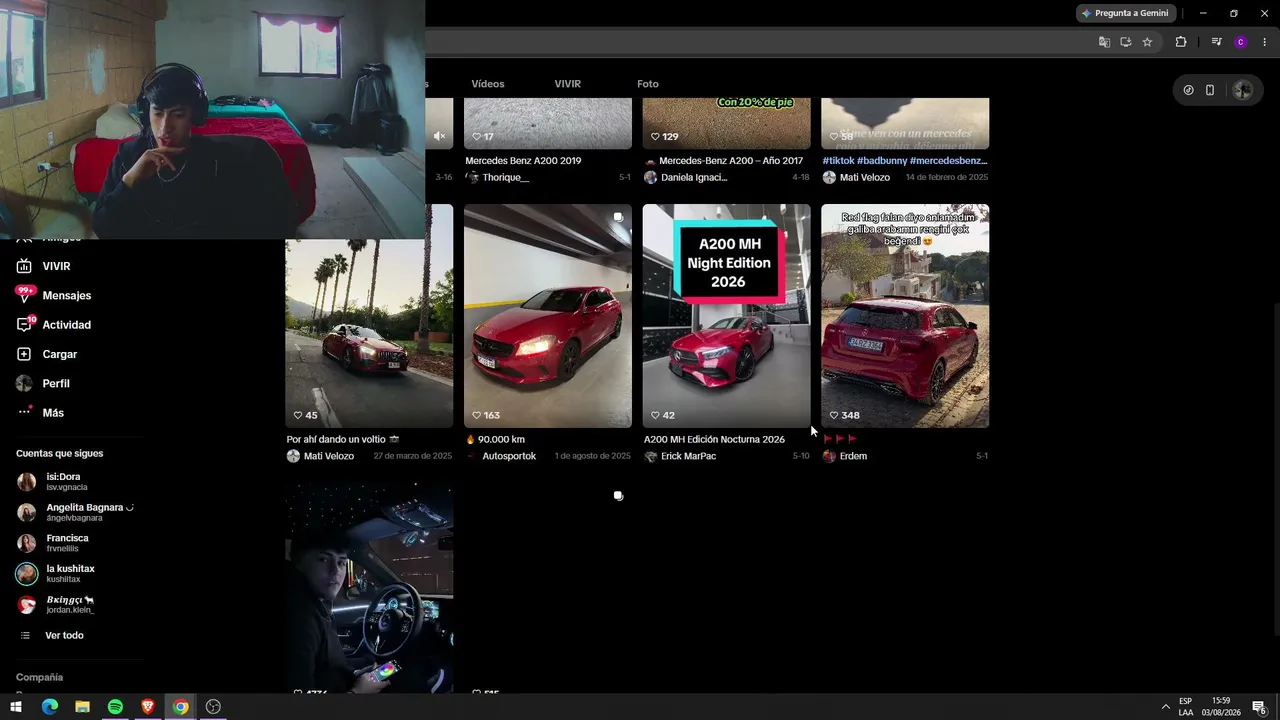Open followed account Francisca
The height and width of the screenshot is (720, 1280).
[54, 543]
